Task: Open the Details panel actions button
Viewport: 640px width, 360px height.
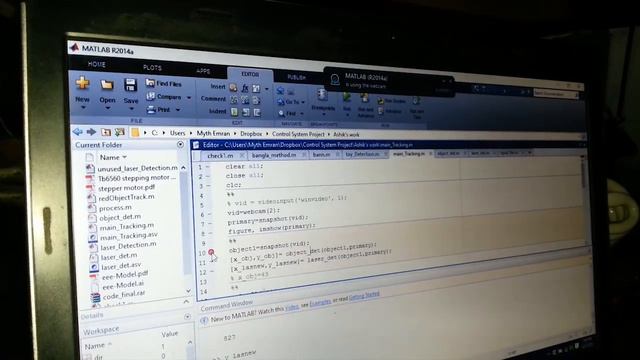Action: point(187,317)
